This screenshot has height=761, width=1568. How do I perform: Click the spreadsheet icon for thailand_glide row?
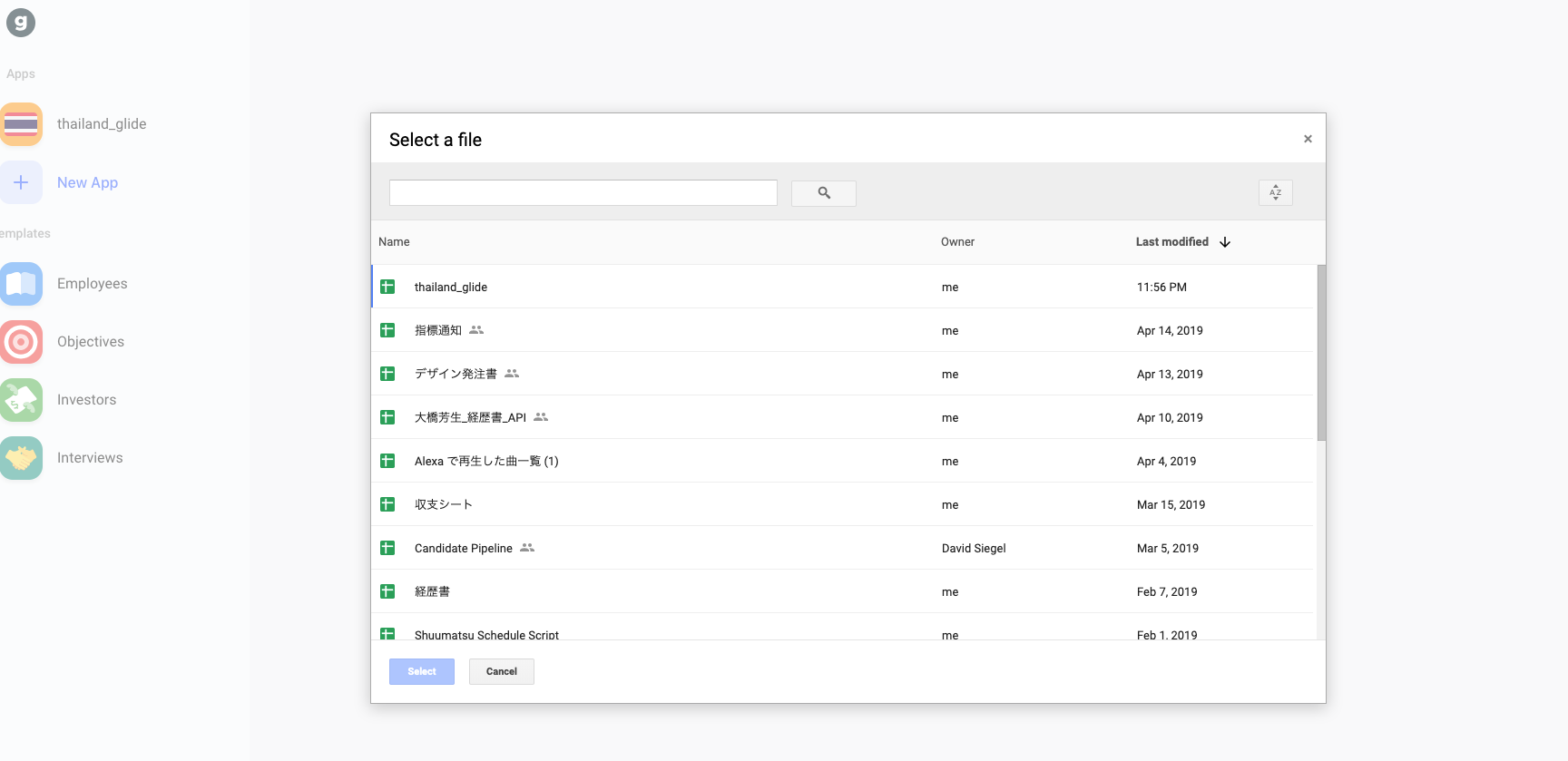pyautogui.click(x=387, y=287)
